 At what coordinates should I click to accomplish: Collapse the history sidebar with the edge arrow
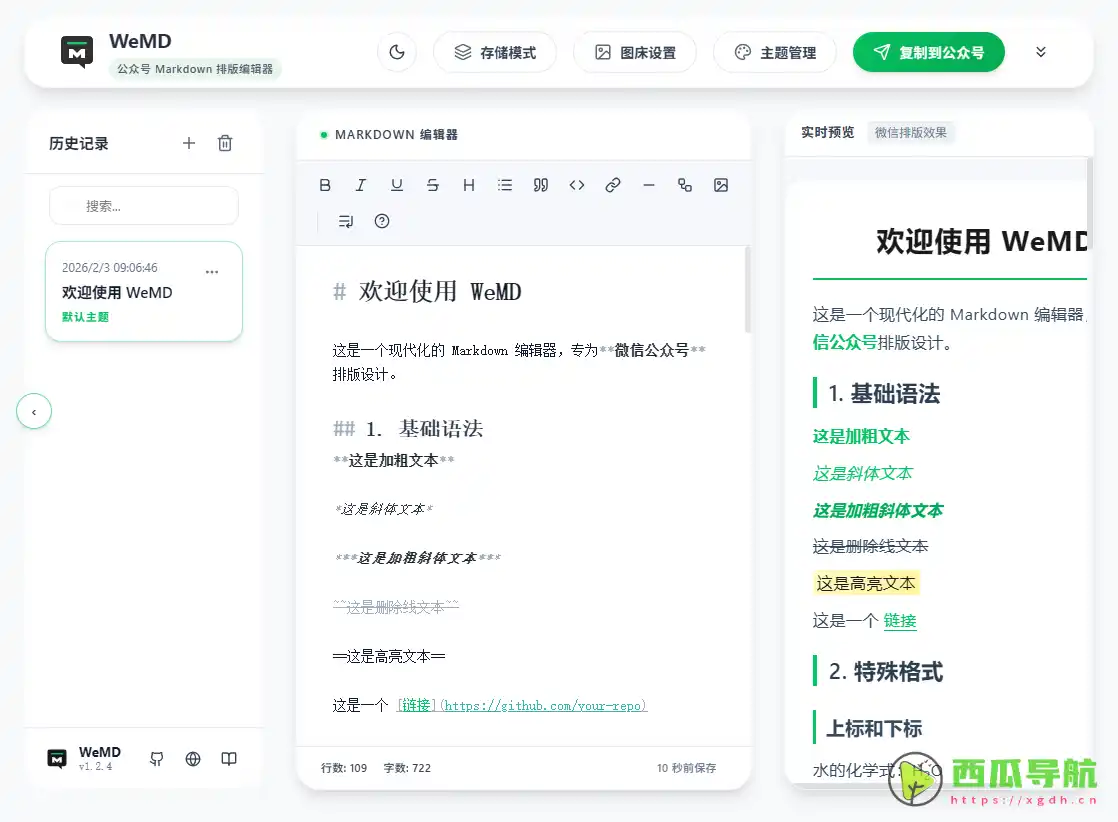click(34, 411)
